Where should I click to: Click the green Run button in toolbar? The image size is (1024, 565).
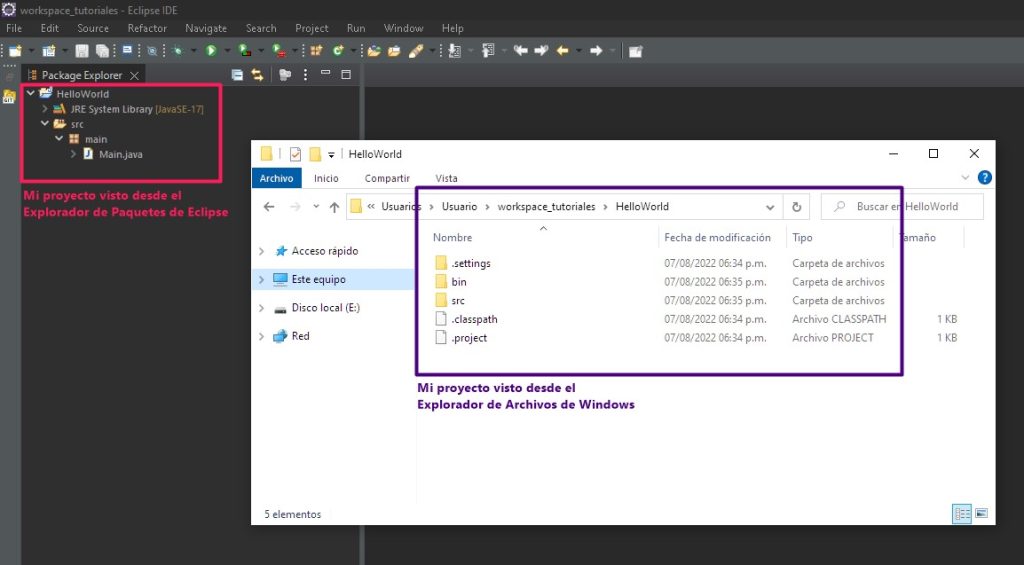[x=211, y=50]
